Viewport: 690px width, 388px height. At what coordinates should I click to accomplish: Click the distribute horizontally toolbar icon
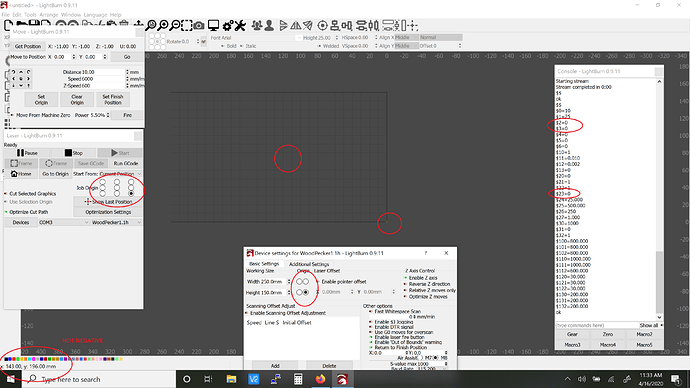pos(374,26)
